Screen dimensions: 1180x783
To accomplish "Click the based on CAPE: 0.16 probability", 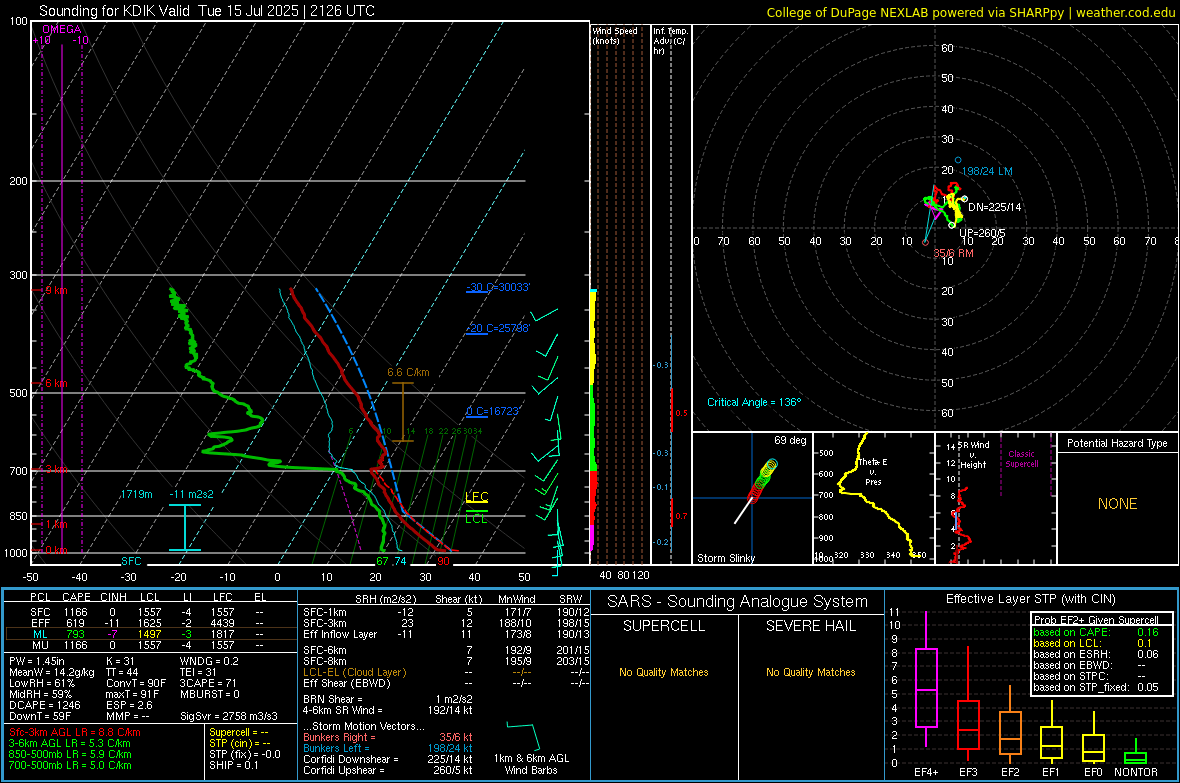I will (1096, 632).
